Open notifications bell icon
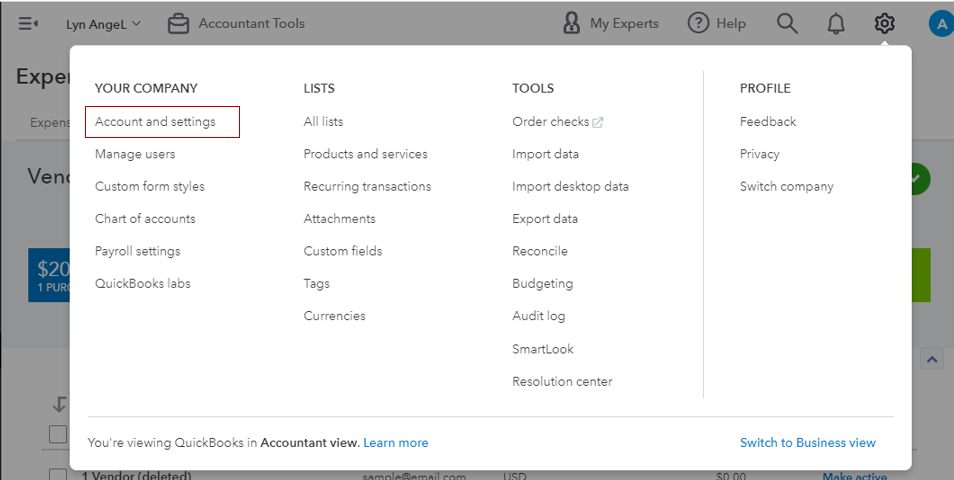 coord(836,23)
